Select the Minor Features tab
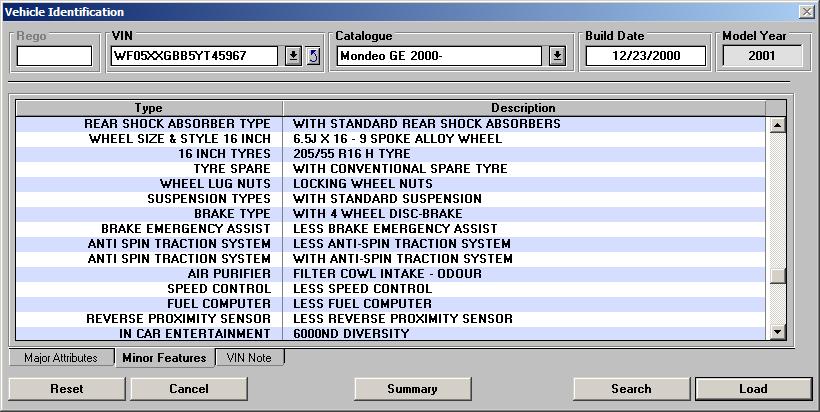820x412 pixels. [164, 358]
